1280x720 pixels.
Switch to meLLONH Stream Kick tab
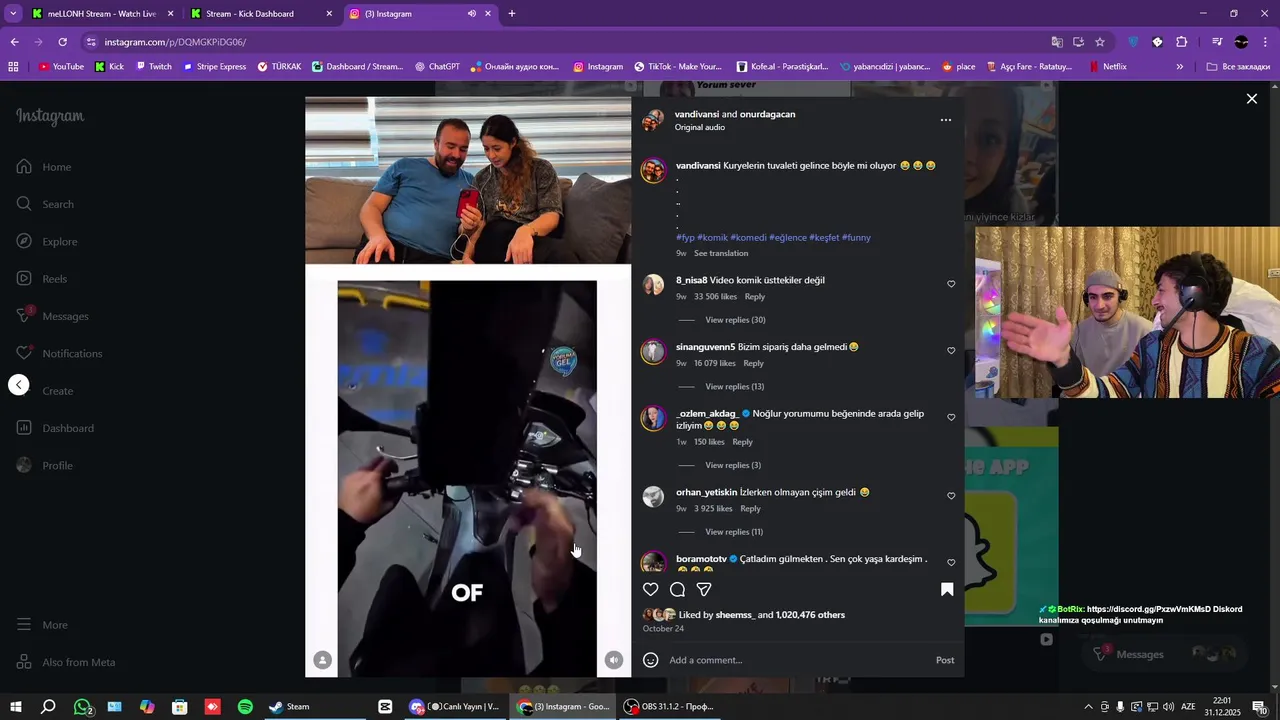tap(101, 14)
